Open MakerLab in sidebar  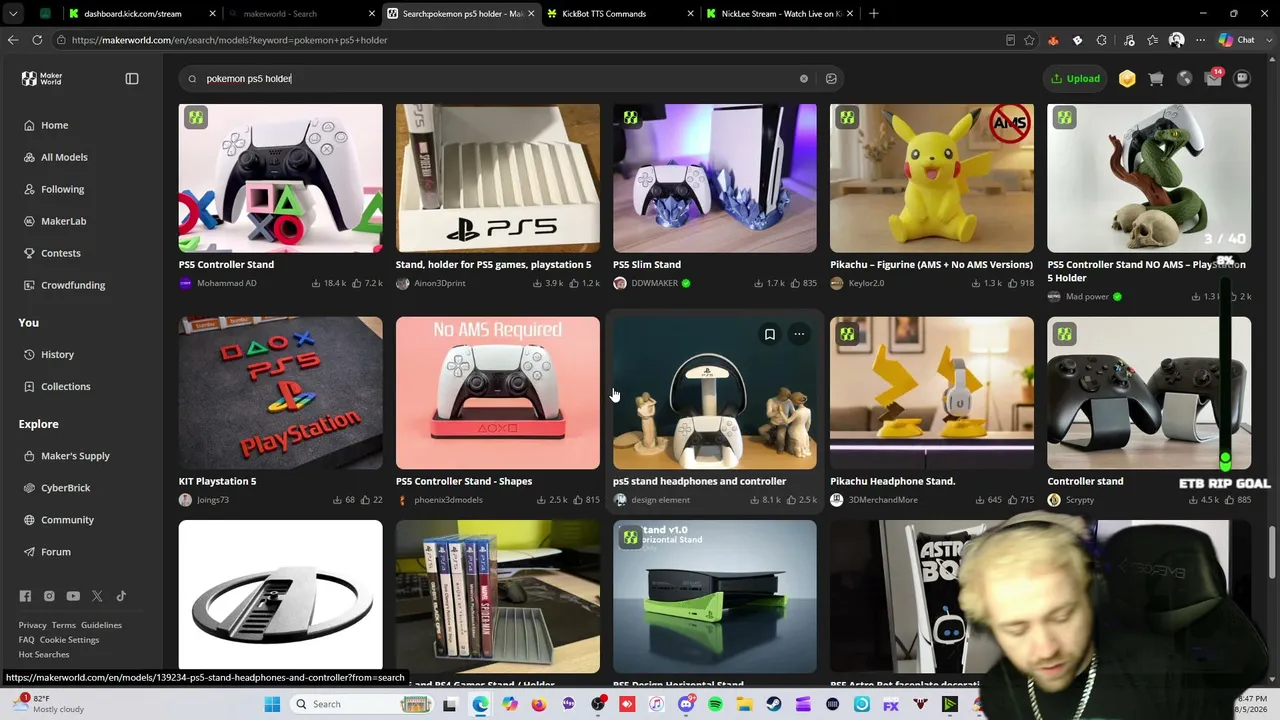point(63,221)
